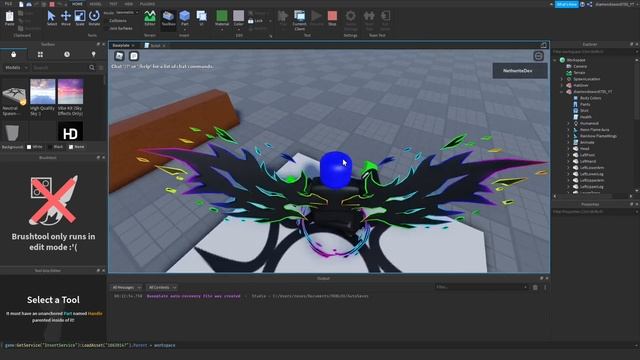This screenshot has height=360, width=640.
Task: Expand the Head node
Action: pos(569,149)
